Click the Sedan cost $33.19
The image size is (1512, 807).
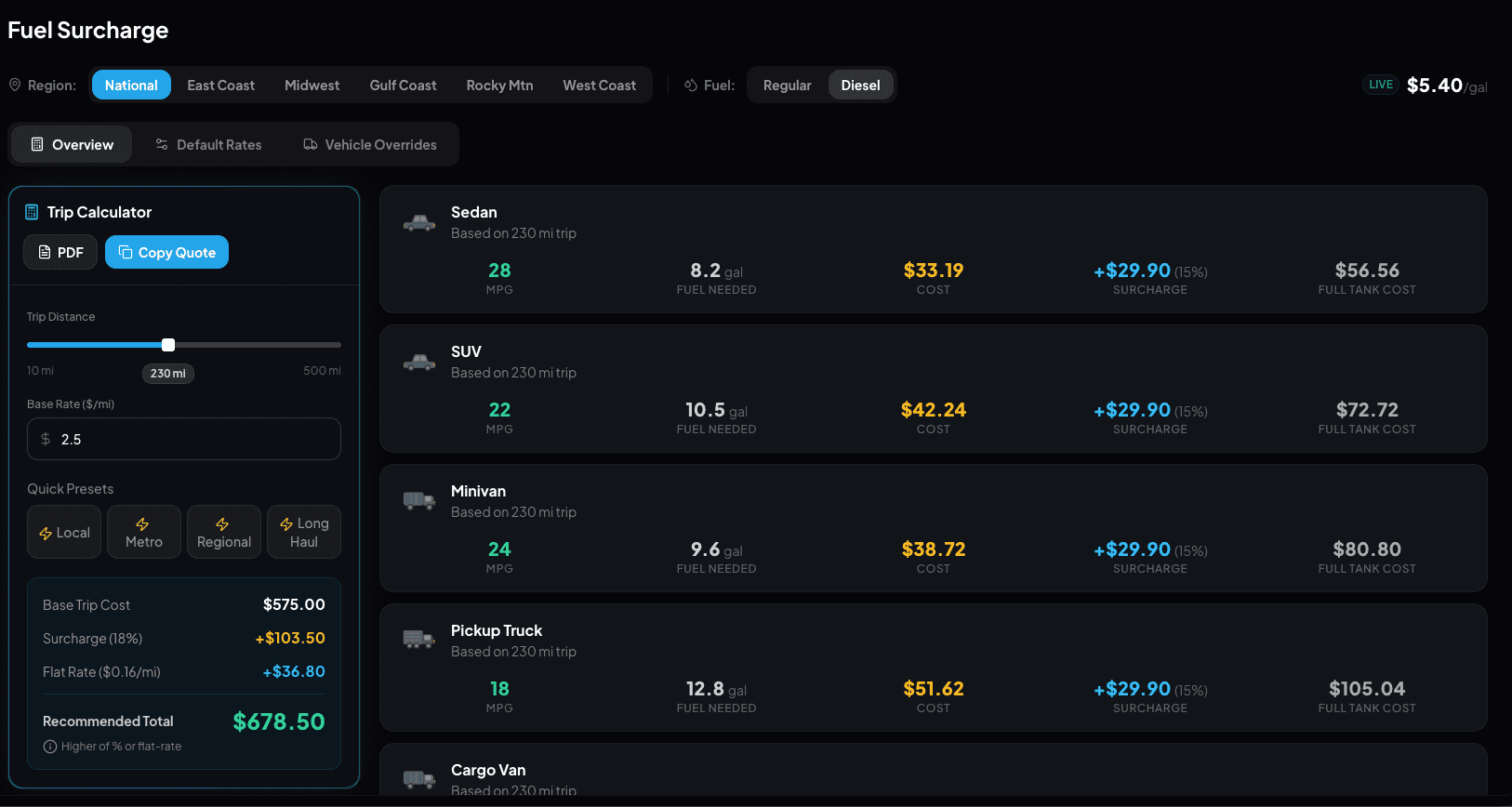point(934,271)
